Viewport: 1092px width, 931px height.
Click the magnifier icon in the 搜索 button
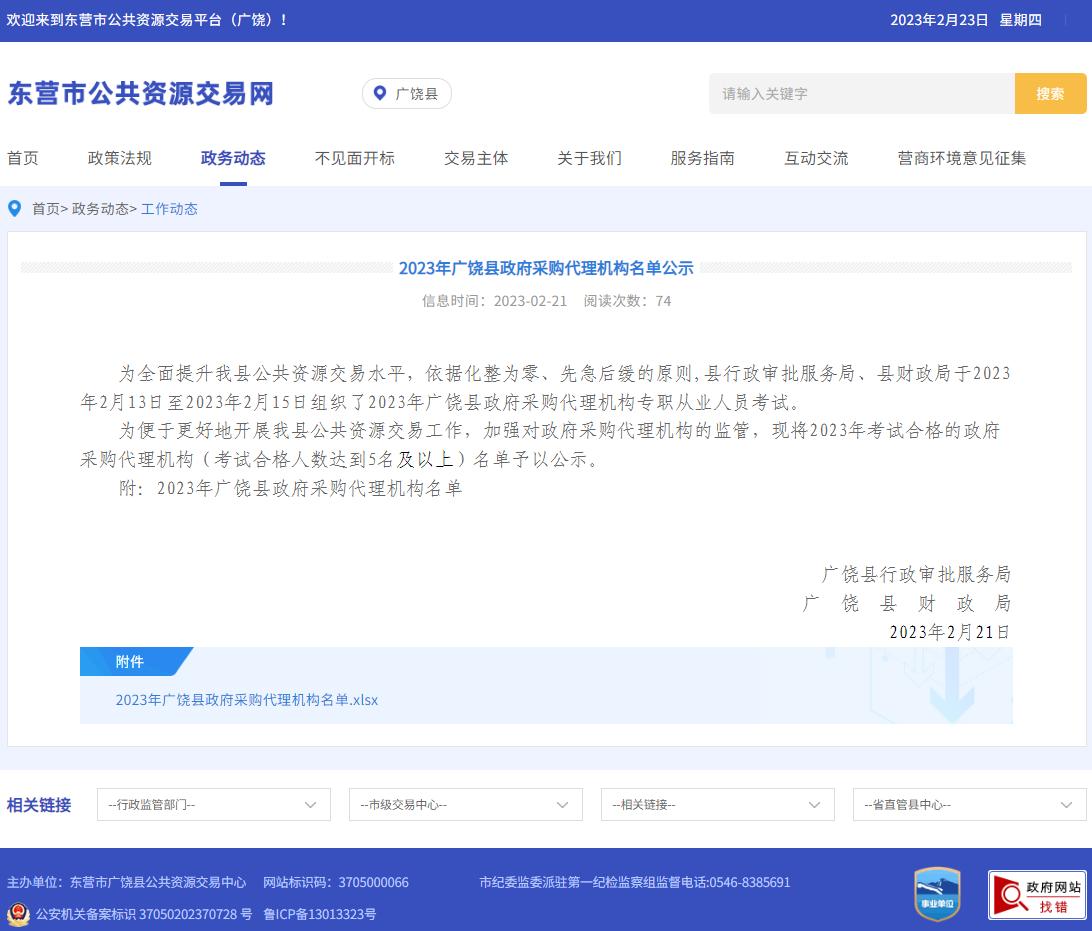pyautogui.click(x=1051, y=93)
